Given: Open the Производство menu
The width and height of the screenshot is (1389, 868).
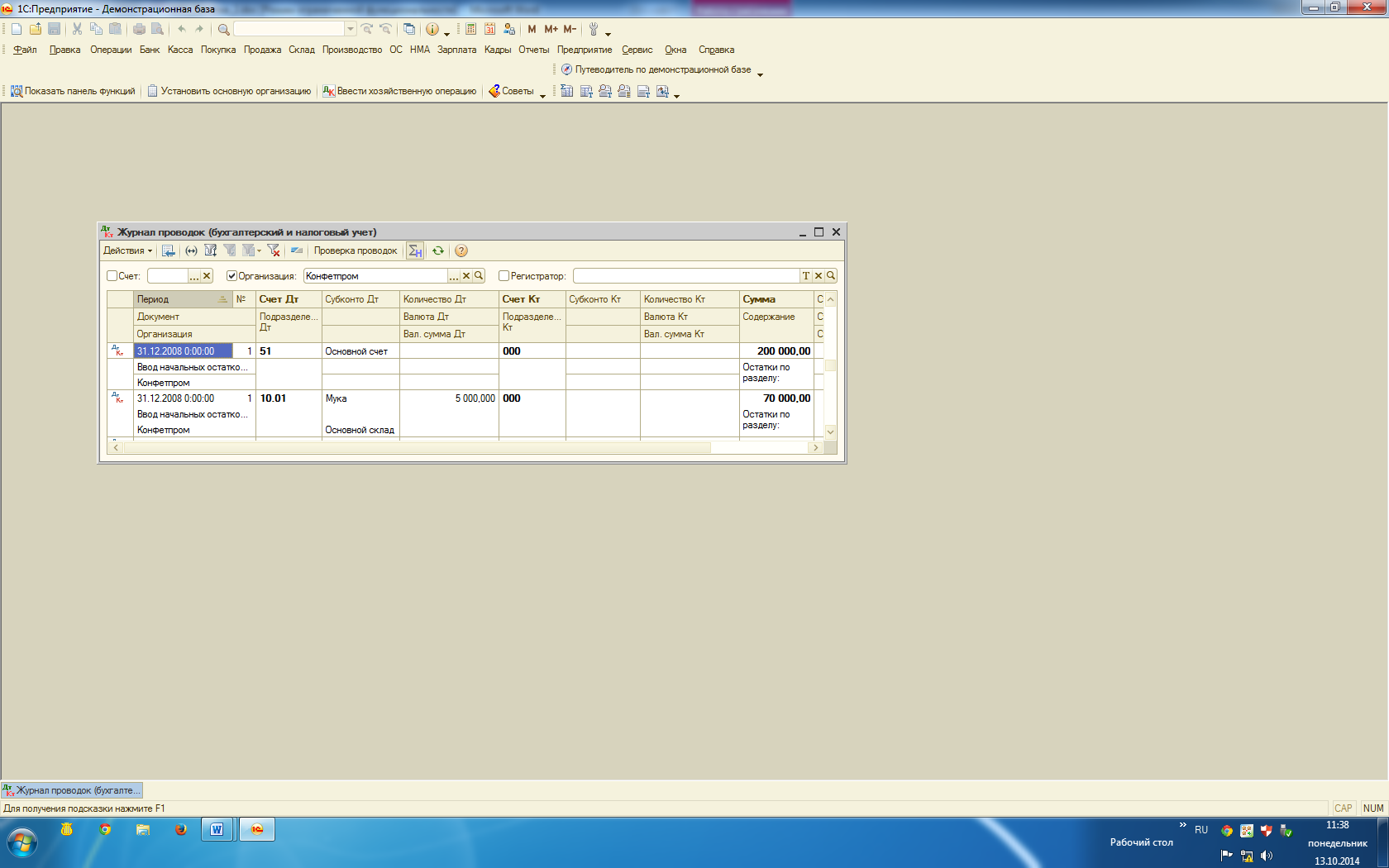Looking at the screenshot, I should tap(352, 50).
